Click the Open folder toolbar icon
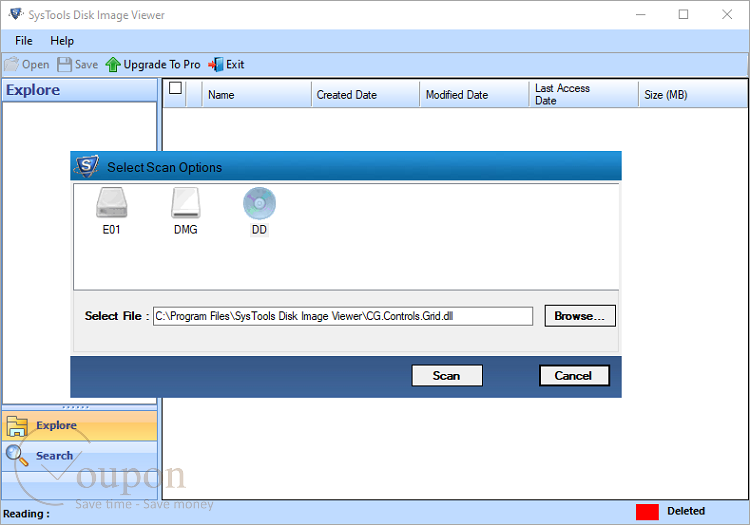The image size is (750, 525). 11,64
